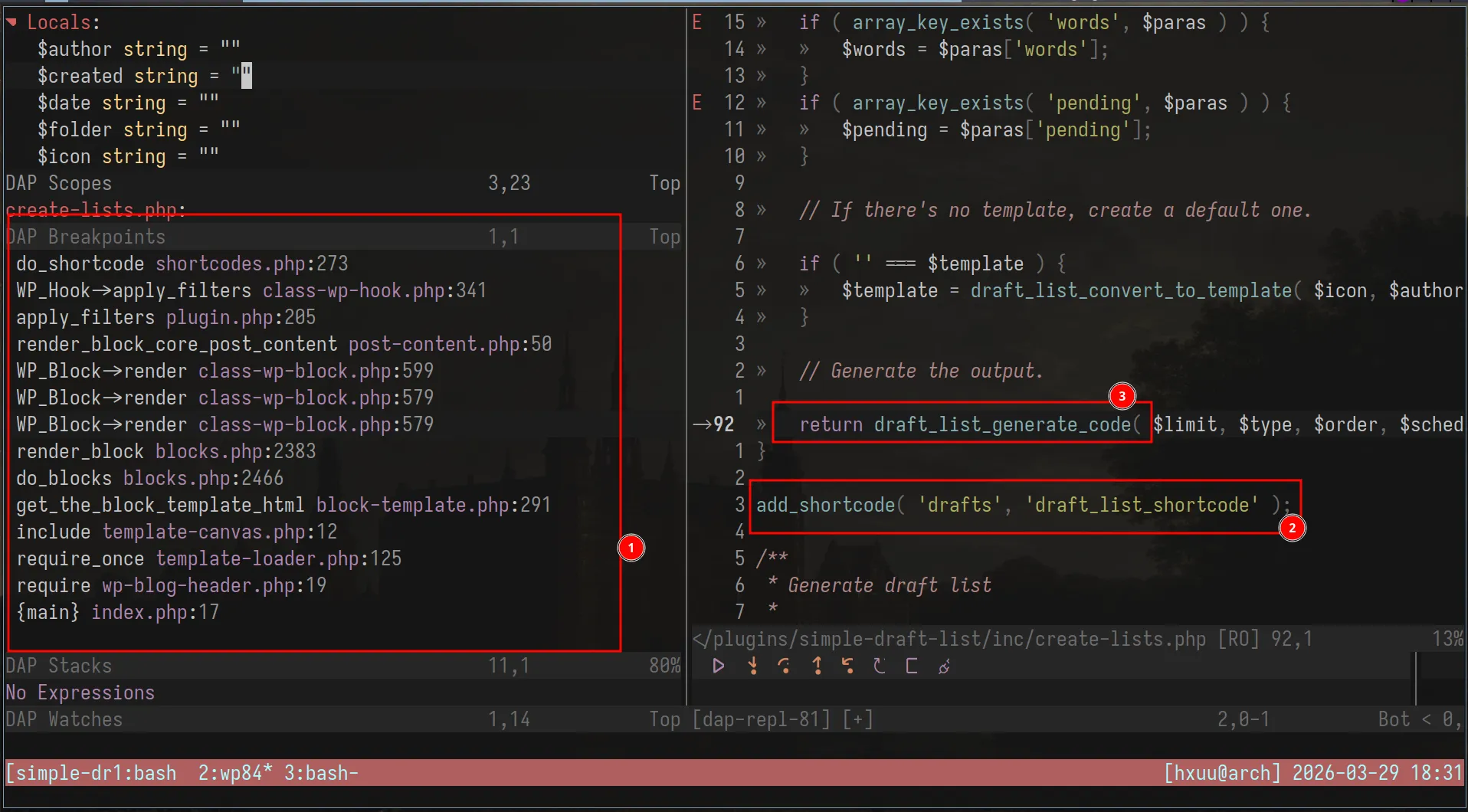This screenshot has height=812, width=1468.
Task: Click the $folder string variable row
Action: tap(139, 129)
